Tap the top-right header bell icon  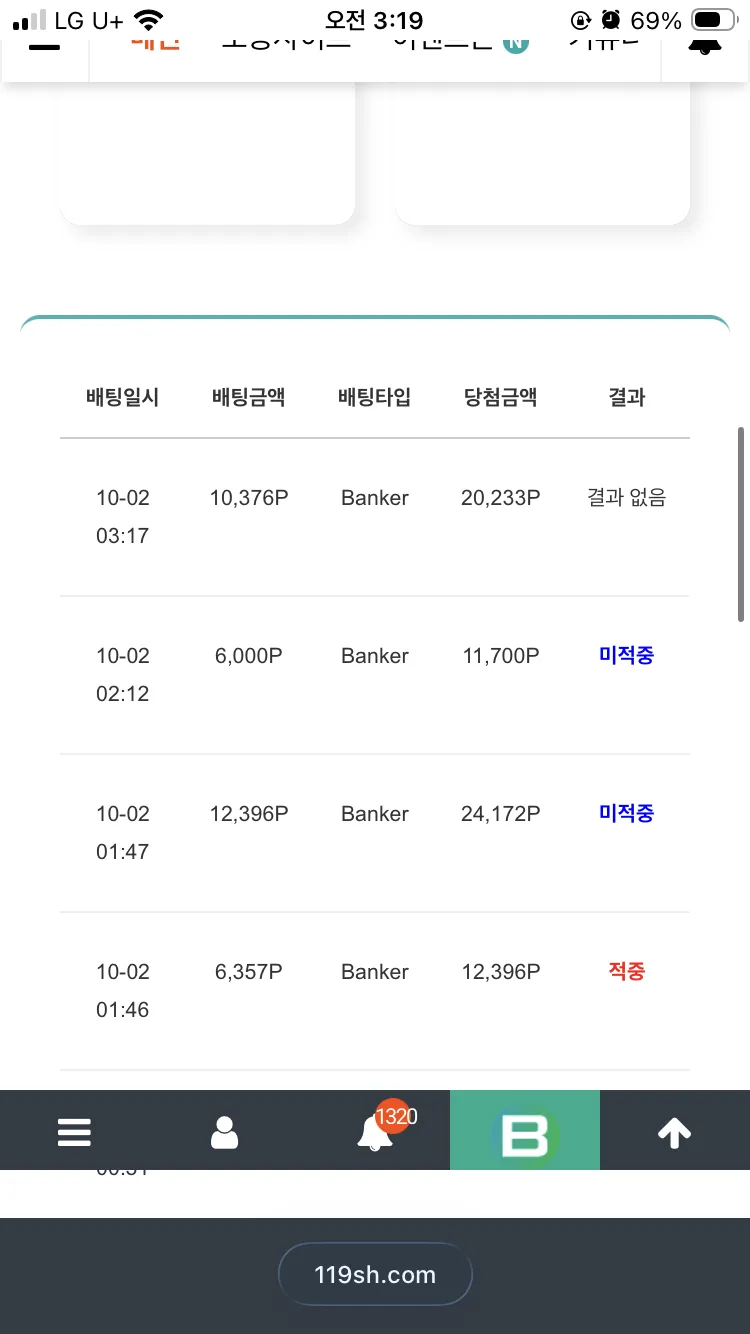click(x=705, y=46)
